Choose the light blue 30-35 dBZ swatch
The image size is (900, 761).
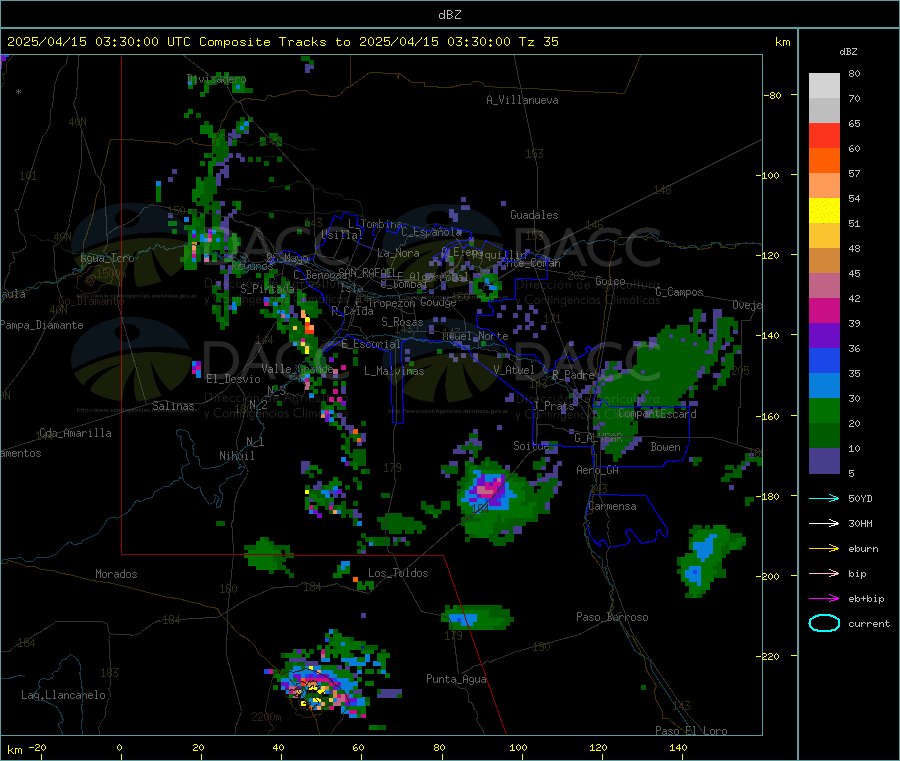click(824, 386)
